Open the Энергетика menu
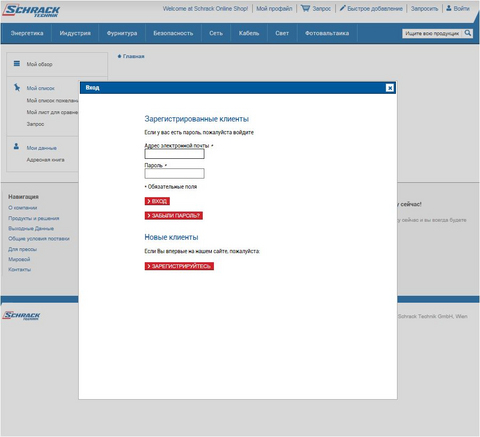480x437 pixels. tap(27, 33)
